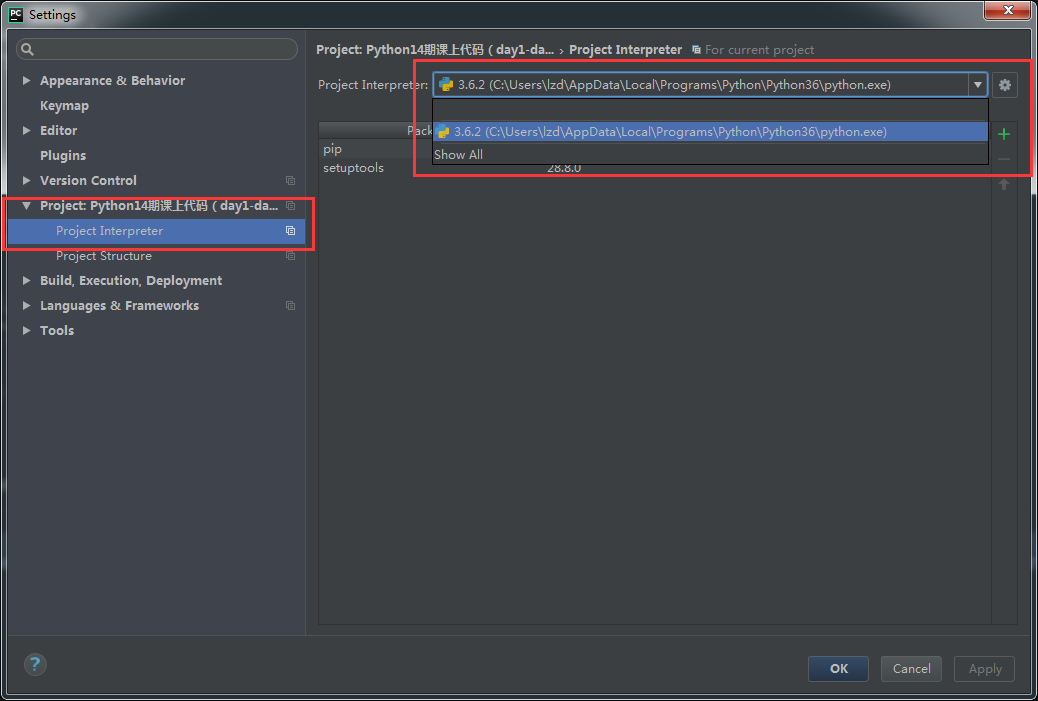Click the copy icon beside Project Interpreter row
This screenshot has width=1038, height=701.
290,230
